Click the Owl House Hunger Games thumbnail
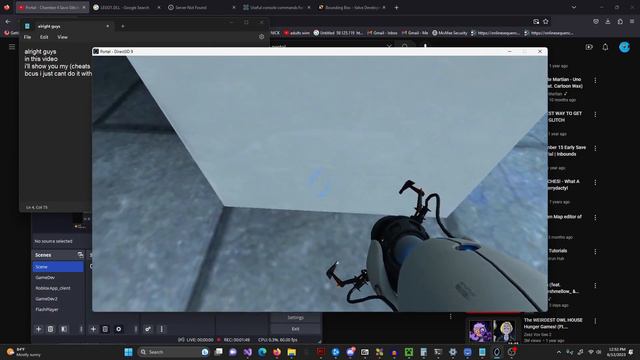 click(x=493, y=330)
